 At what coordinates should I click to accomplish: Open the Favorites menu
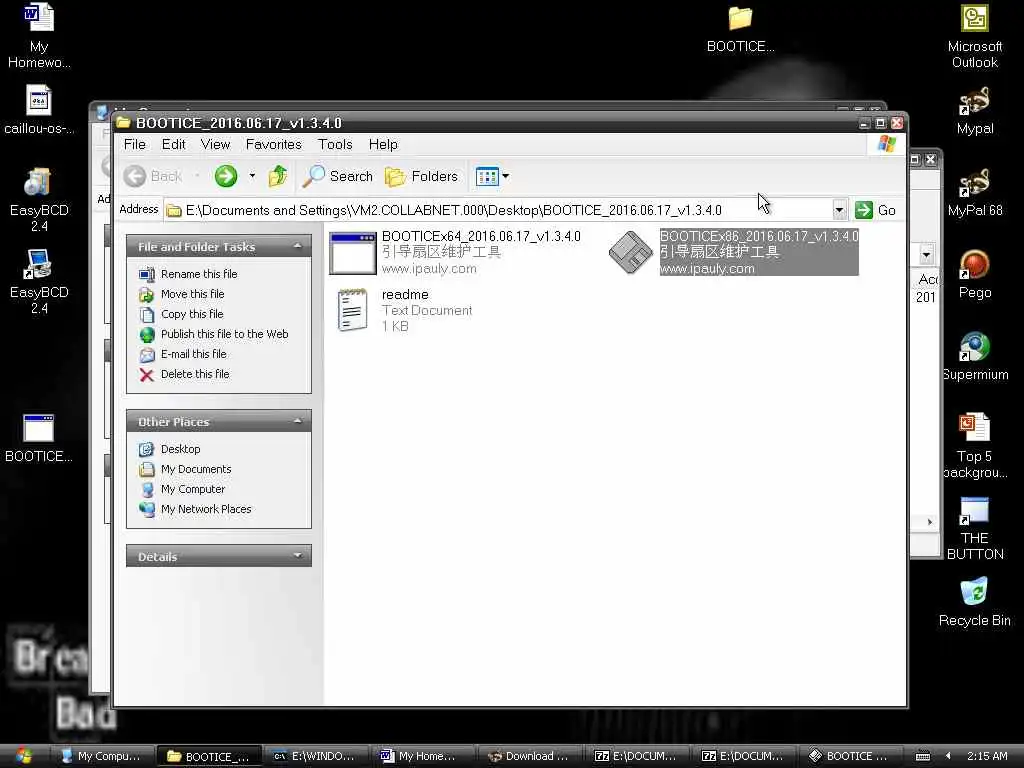pos(274,144)
